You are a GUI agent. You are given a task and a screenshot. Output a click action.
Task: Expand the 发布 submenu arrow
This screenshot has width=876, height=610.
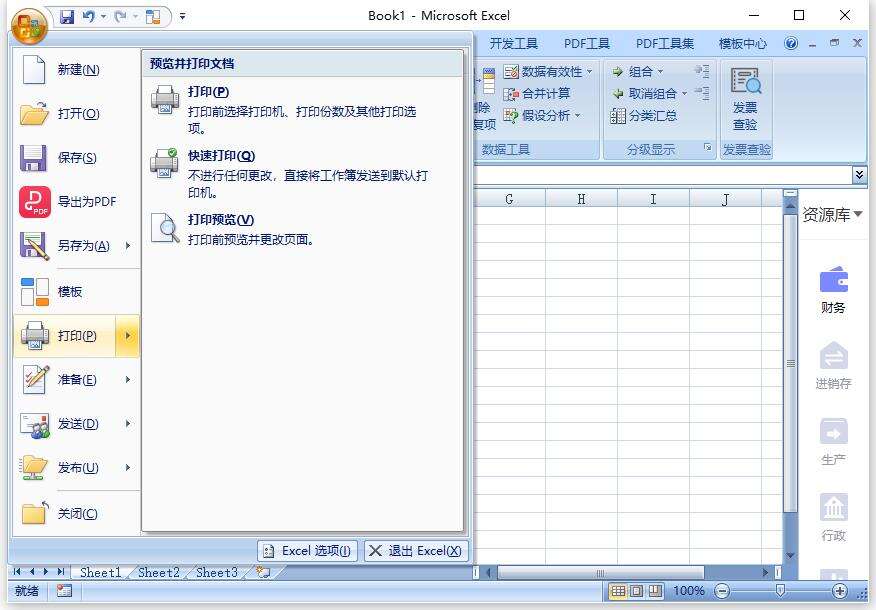pos(128,468)
